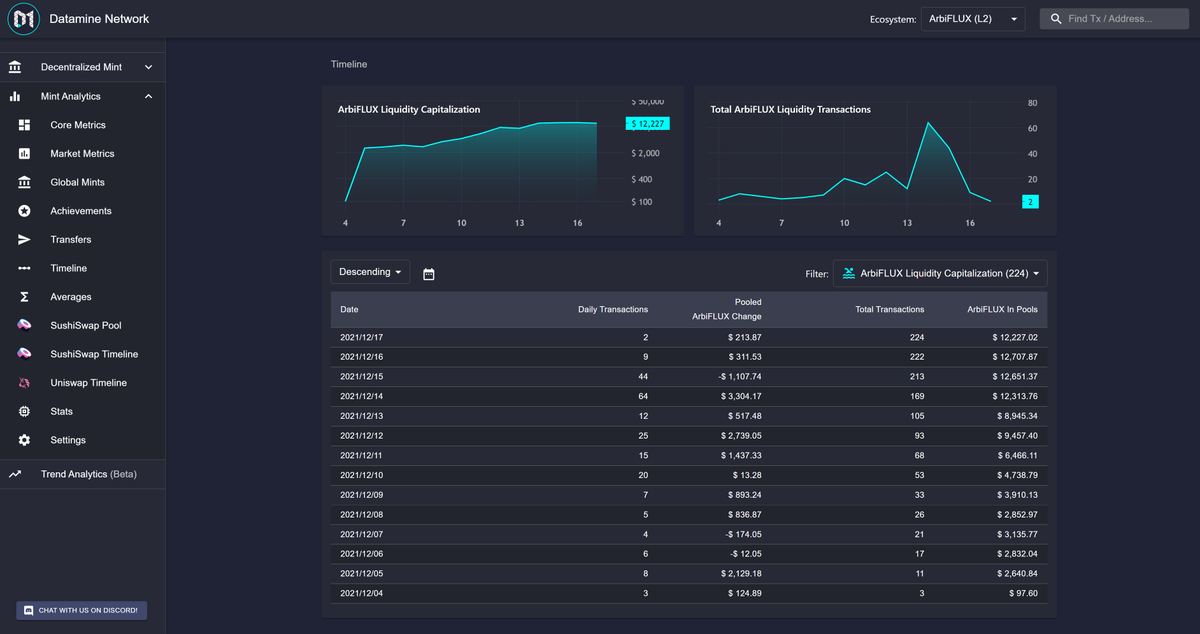
Task: Open the ArbiFLUX Liquidity Capitalization filter dropdown
Action: (x=939, y=273)
